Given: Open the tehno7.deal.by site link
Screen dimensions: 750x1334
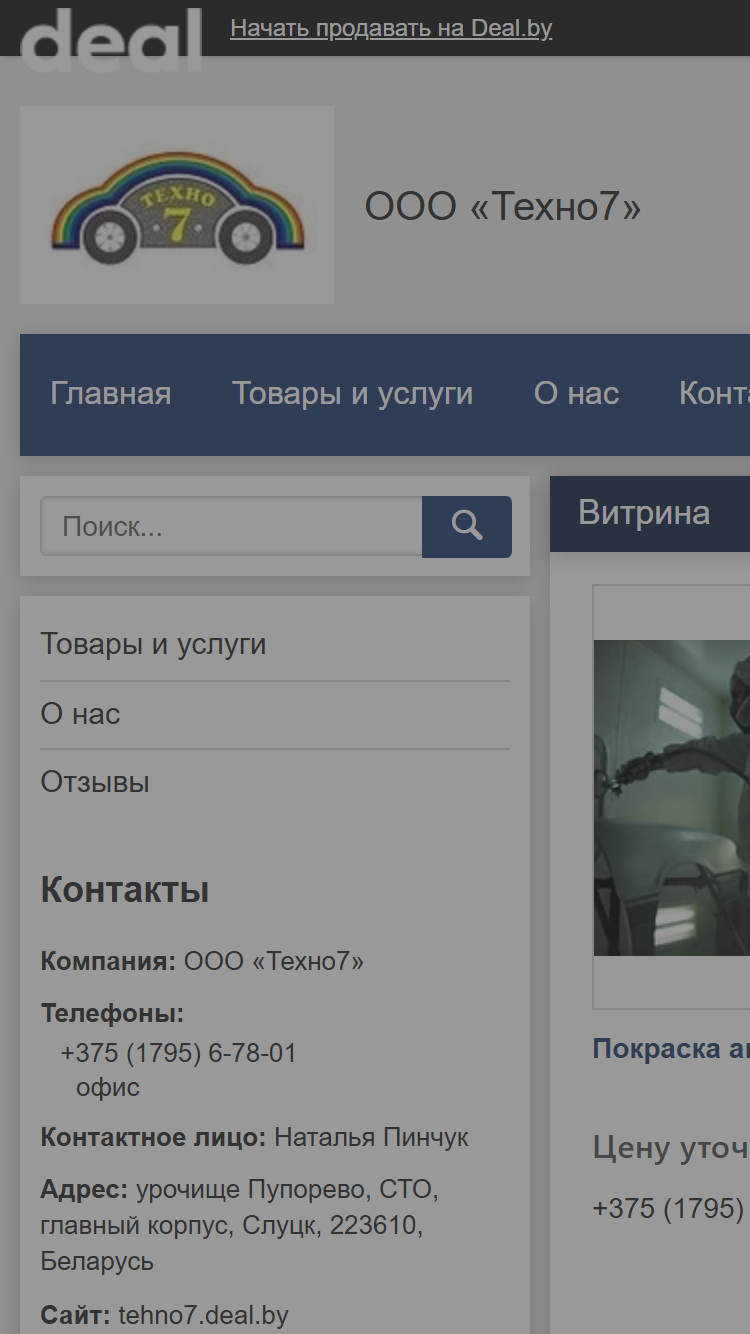Looking at the screenshot, I should click(x=203, y=1316).
